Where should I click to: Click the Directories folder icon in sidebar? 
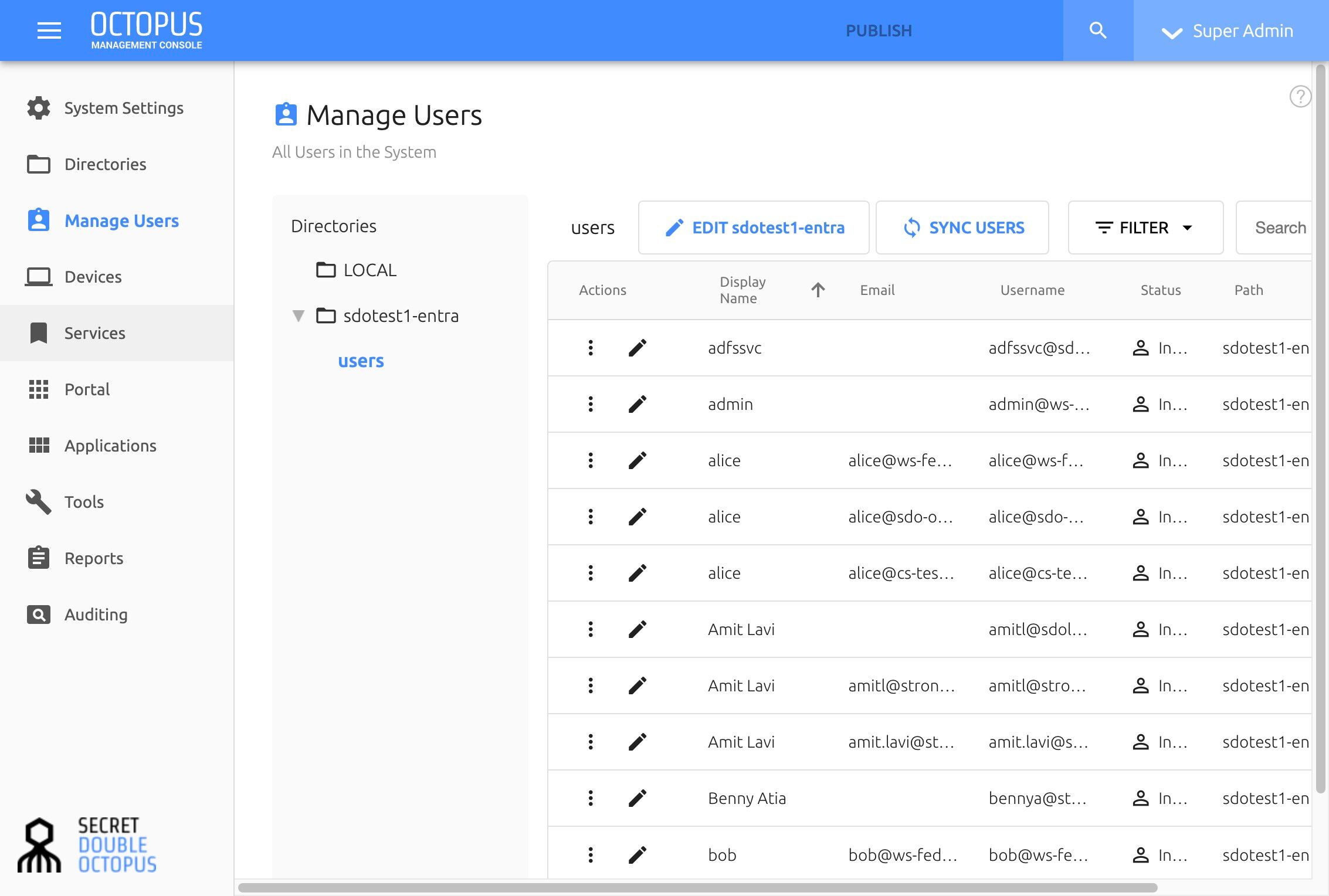tap(39, 164)
